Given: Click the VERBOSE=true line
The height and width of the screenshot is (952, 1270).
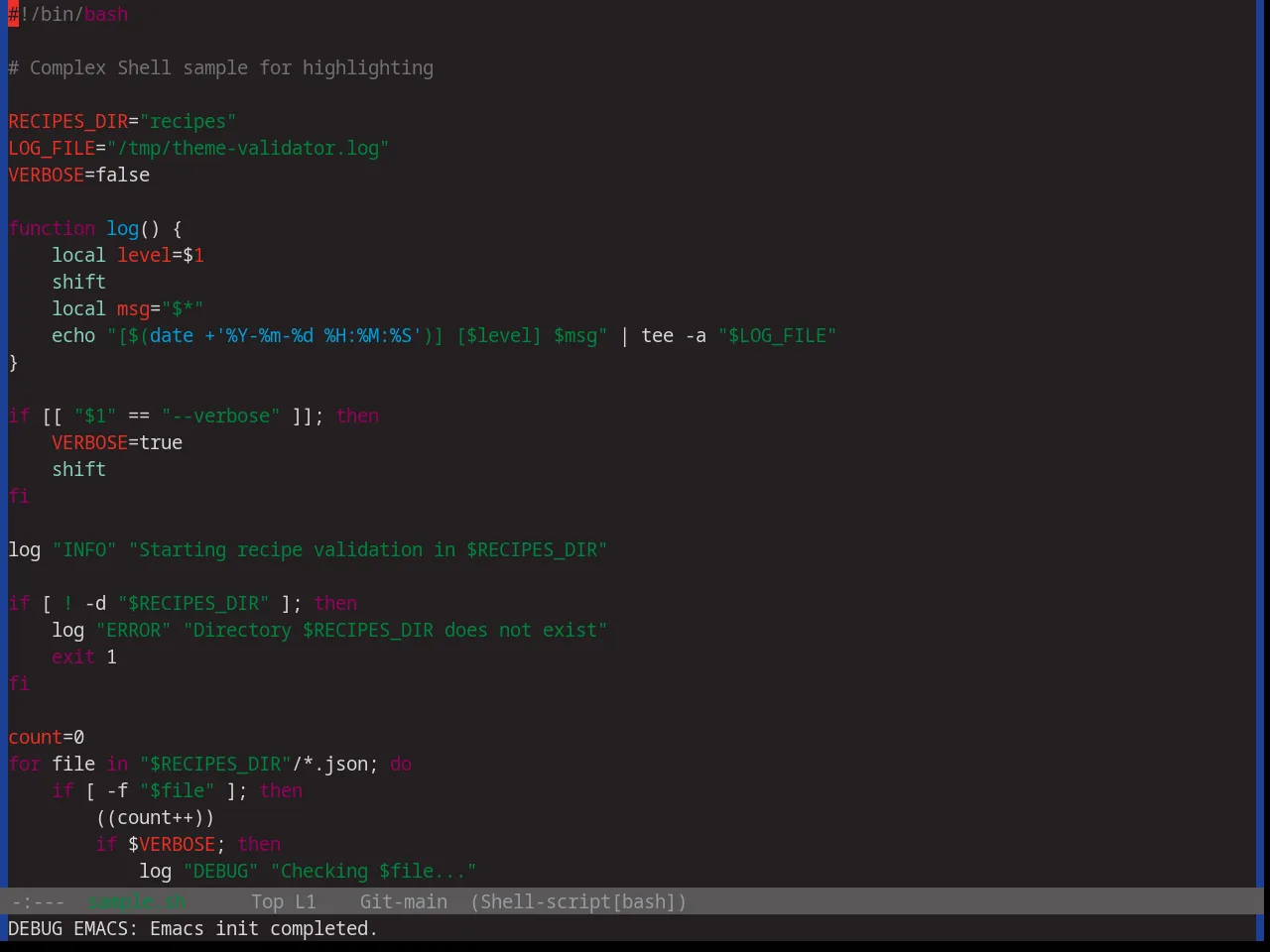Looking at the screenshot, I should [117, 442].
